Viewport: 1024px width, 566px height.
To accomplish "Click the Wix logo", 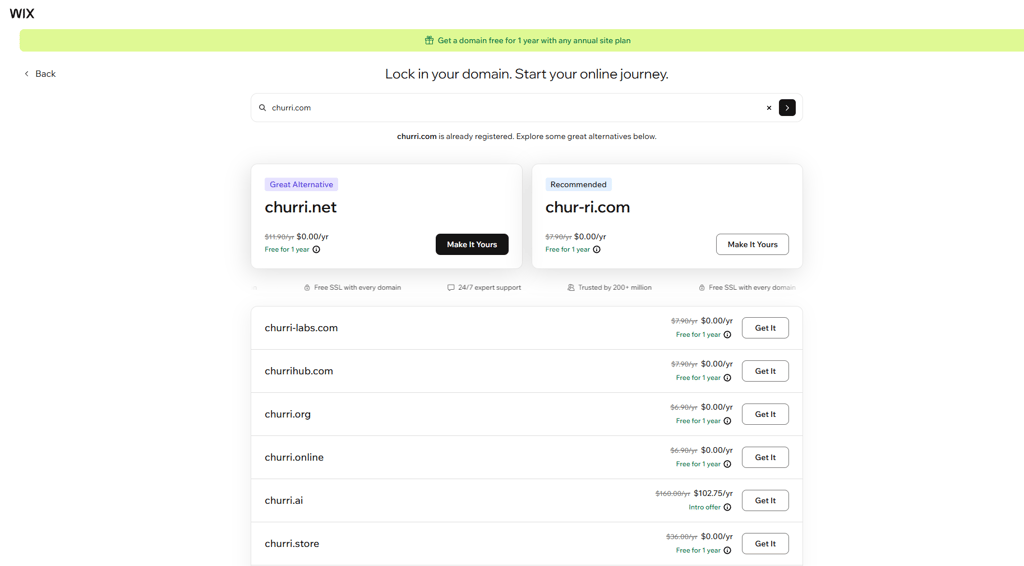I will (22, 14).
